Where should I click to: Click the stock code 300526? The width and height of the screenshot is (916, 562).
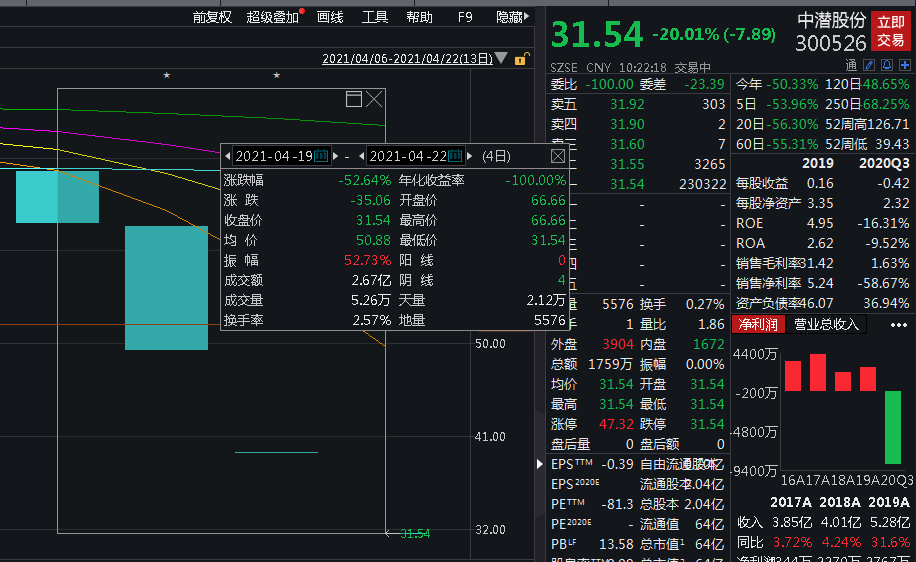point(831,43)
